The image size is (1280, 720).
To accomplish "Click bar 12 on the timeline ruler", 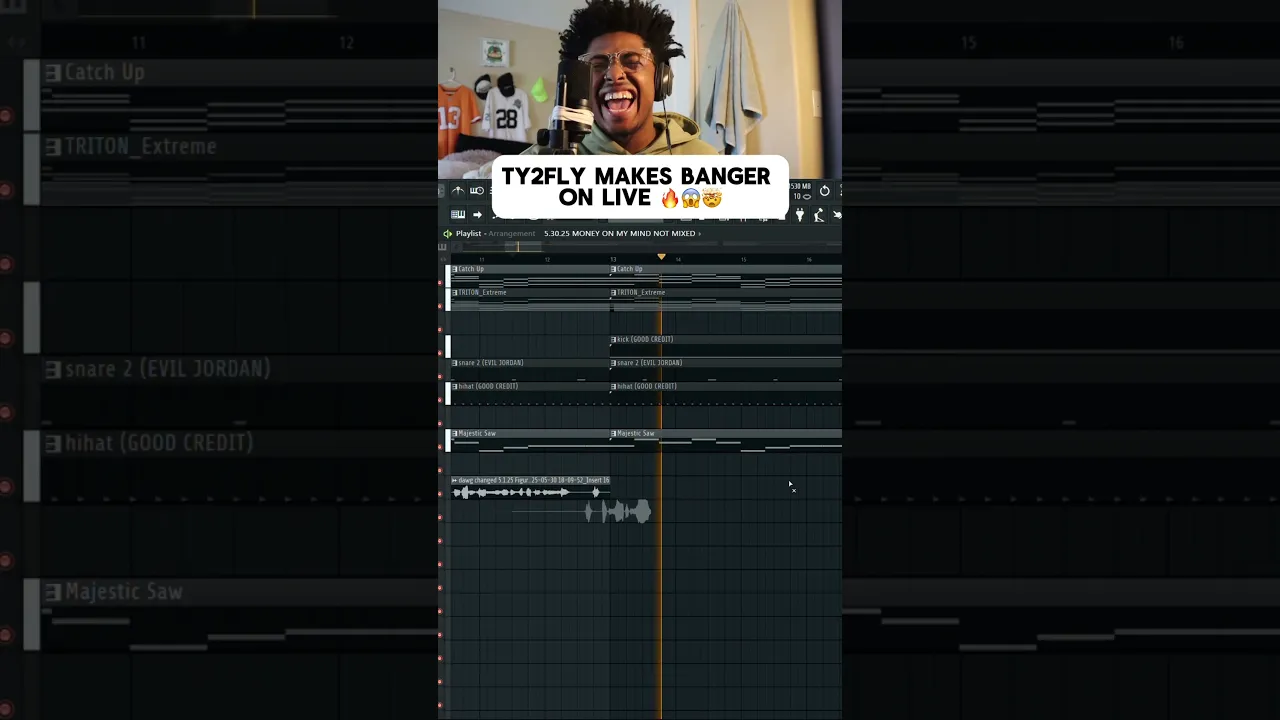I will tap(547, 259).
